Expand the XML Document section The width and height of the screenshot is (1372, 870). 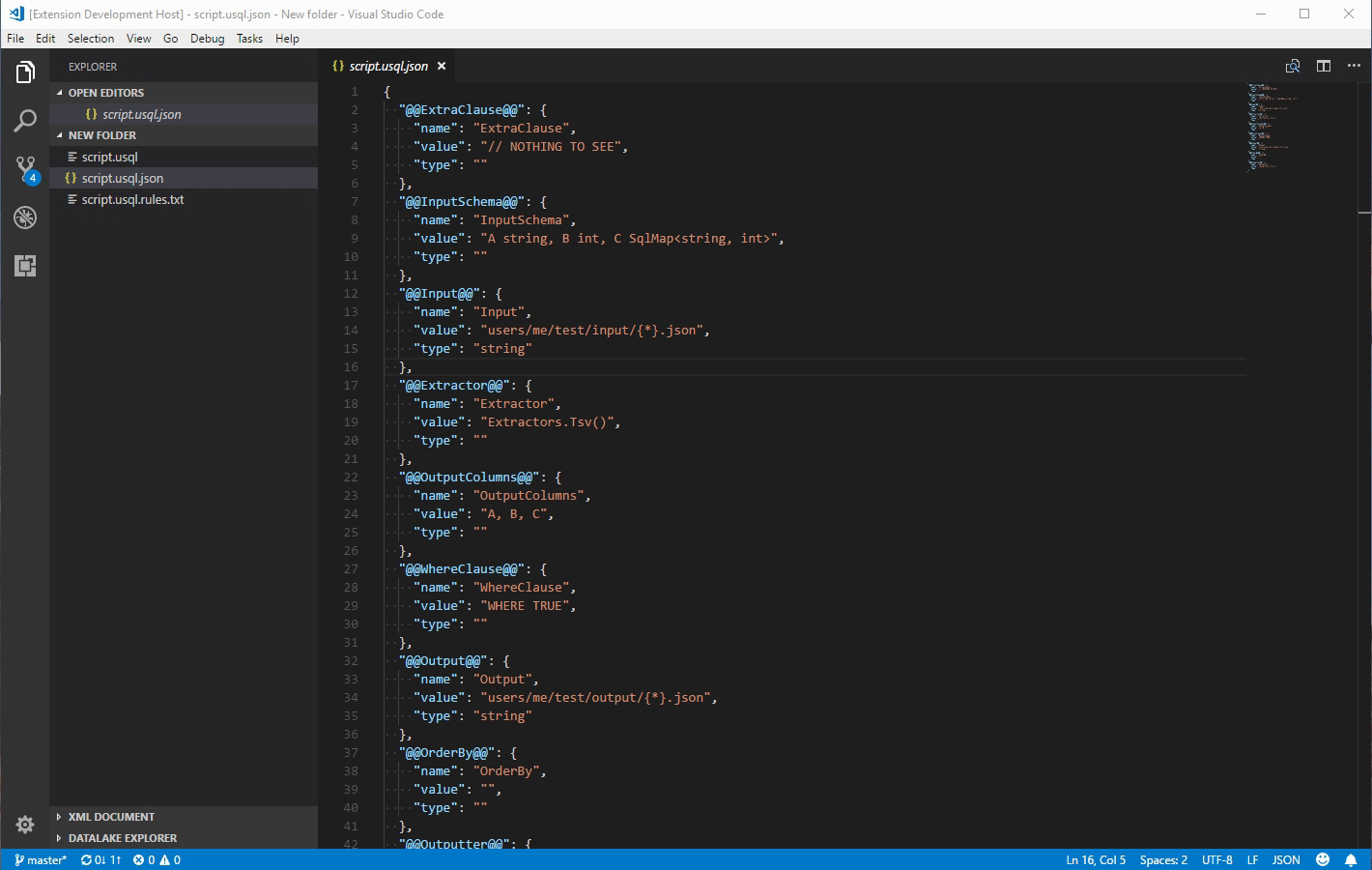(184, 817)
